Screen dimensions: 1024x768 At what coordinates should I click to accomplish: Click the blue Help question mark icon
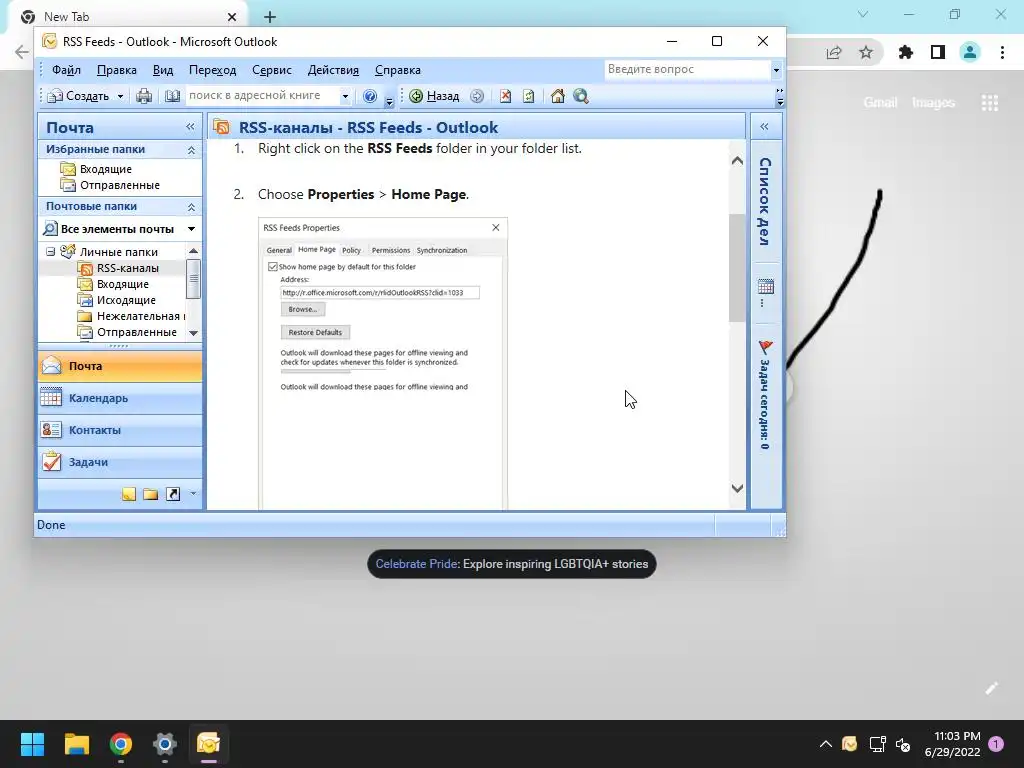pos(370,96)
